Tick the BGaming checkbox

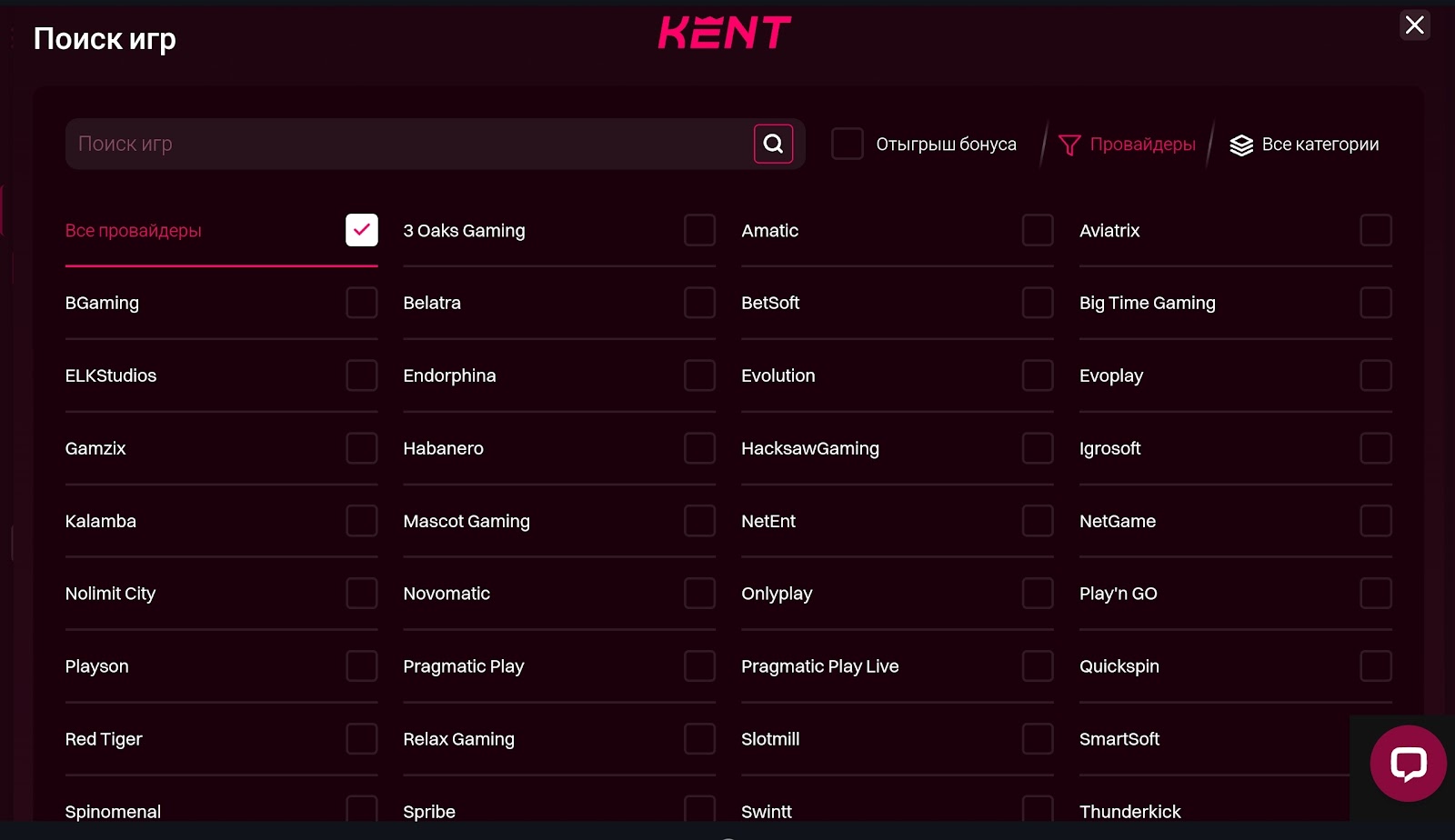click(362, 303)
